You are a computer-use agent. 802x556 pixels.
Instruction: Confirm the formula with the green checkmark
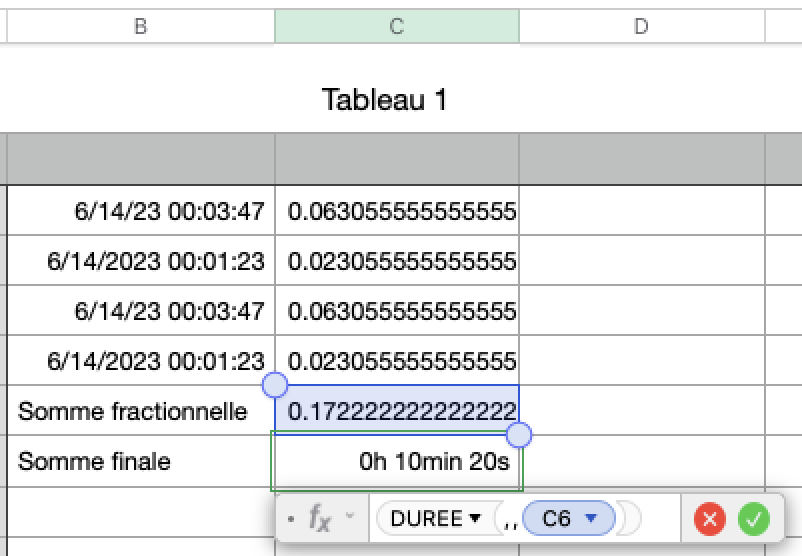tap(754, 519)
